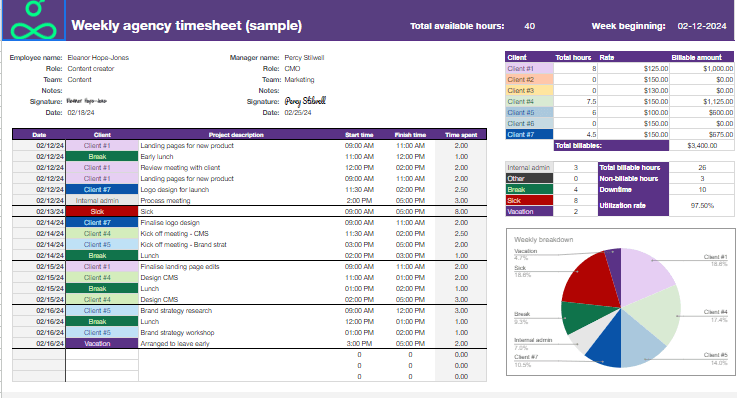Screen dimensions: 737x398
Task: Select the 'Weekly agency timesheet (sample)' title
Action: click(x=187, y=25)
